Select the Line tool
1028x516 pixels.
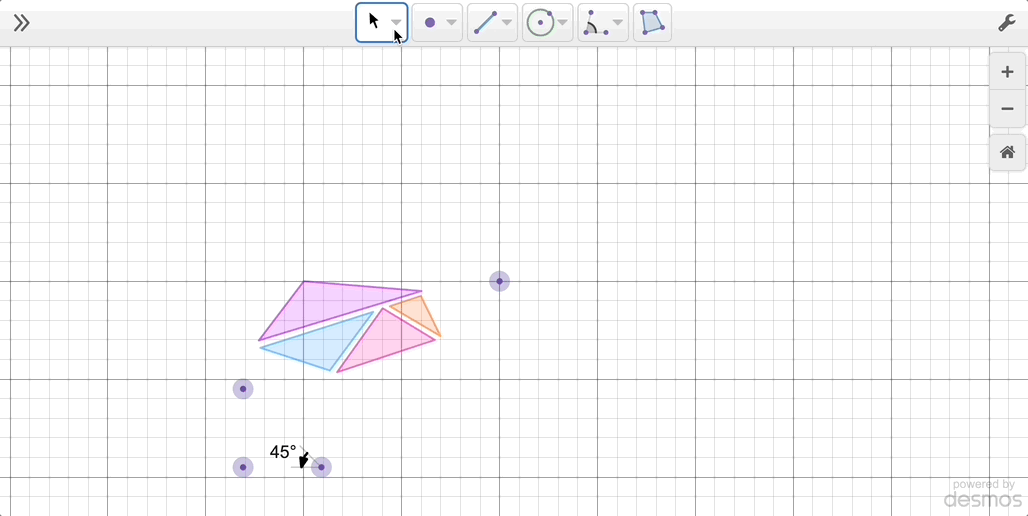pos(485,22)
